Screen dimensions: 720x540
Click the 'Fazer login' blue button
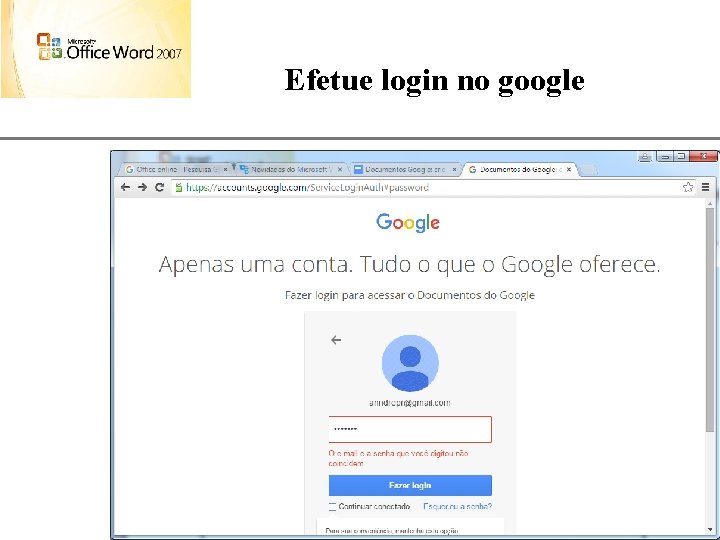coord(410,485)
